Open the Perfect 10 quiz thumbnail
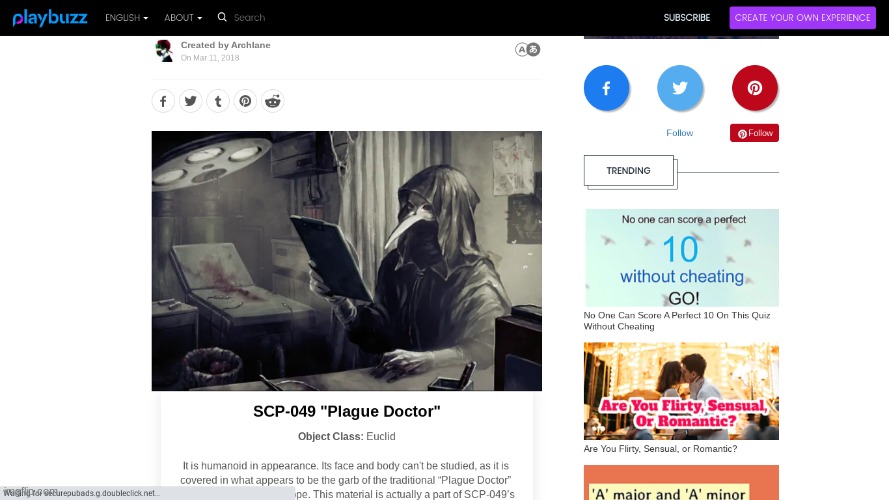Viewport: 889px width, 500px height. (681, 257)
